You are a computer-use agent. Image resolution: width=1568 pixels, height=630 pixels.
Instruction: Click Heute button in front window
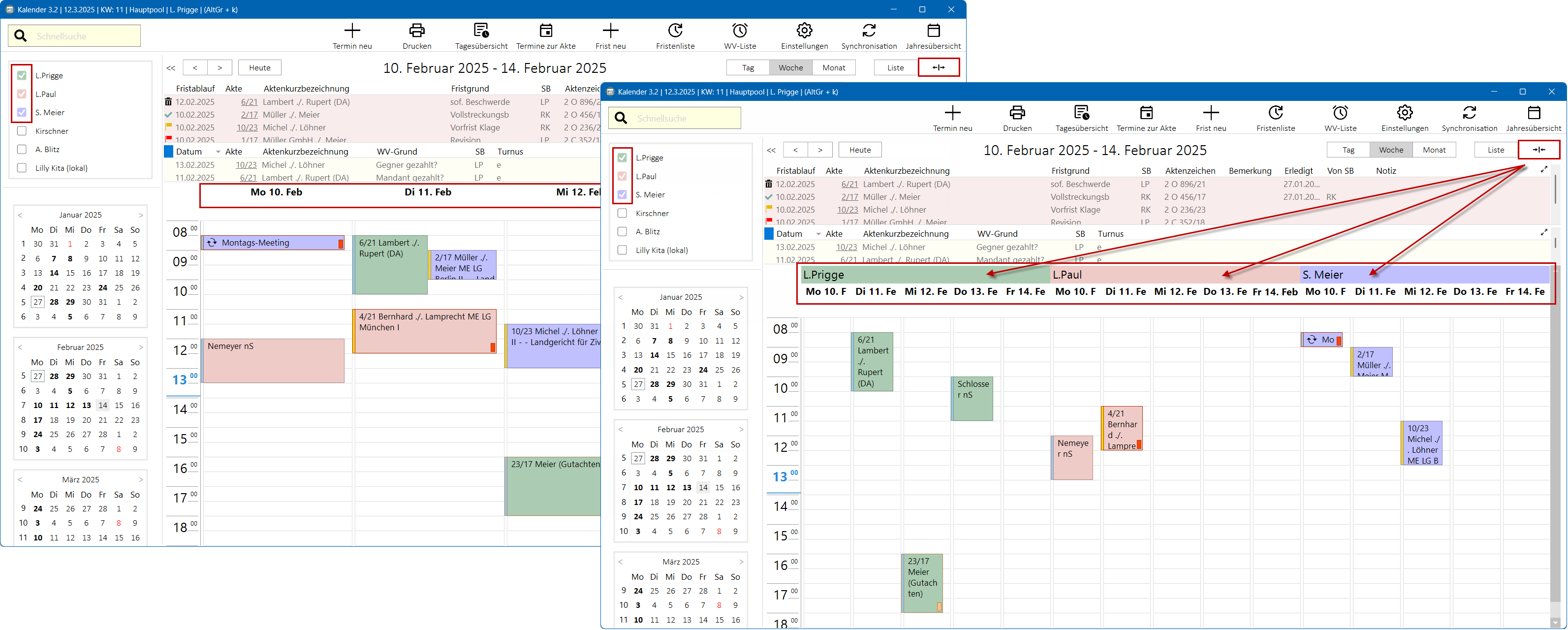tap(860, 150)
